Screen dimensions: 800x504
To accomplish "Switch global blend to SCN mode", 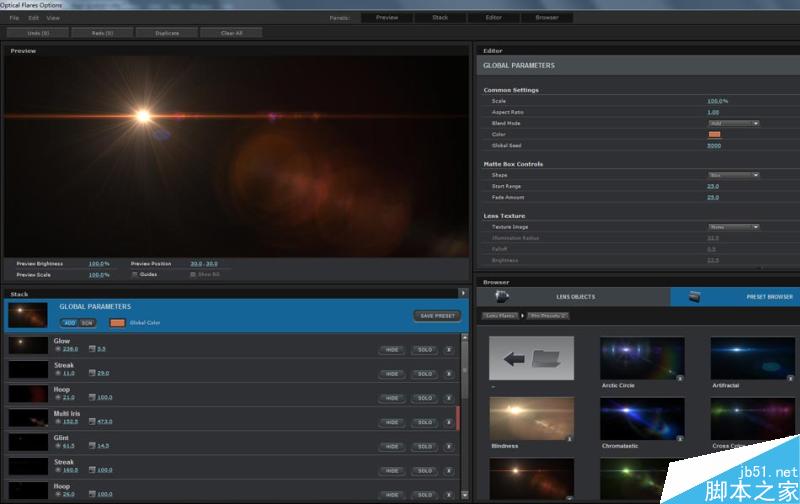I will point(87,323).
